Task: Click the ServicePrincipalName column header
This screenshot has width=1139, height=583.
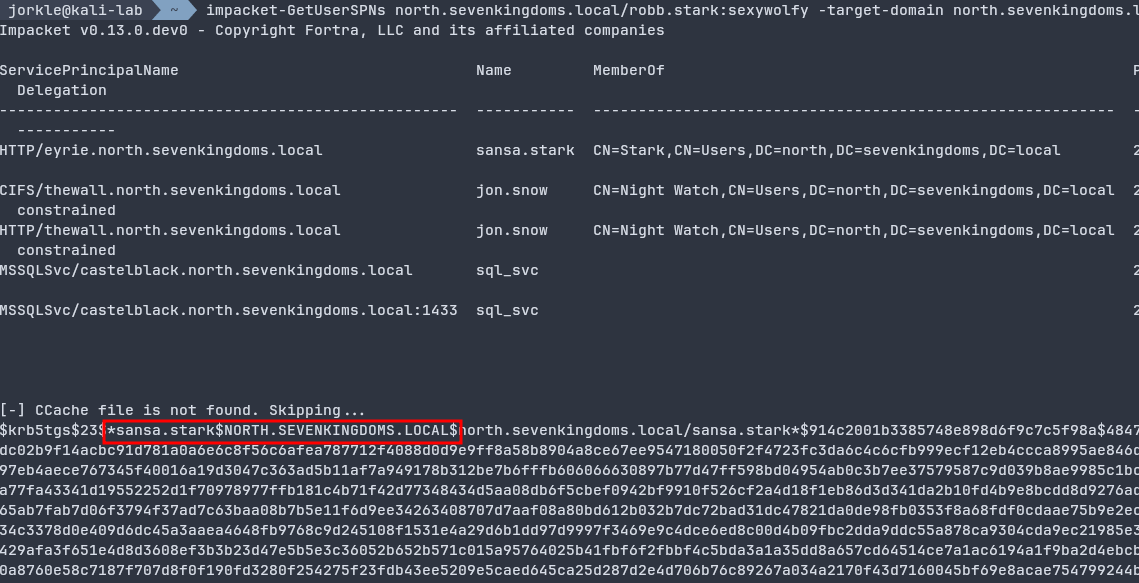Action: point(89,70)
